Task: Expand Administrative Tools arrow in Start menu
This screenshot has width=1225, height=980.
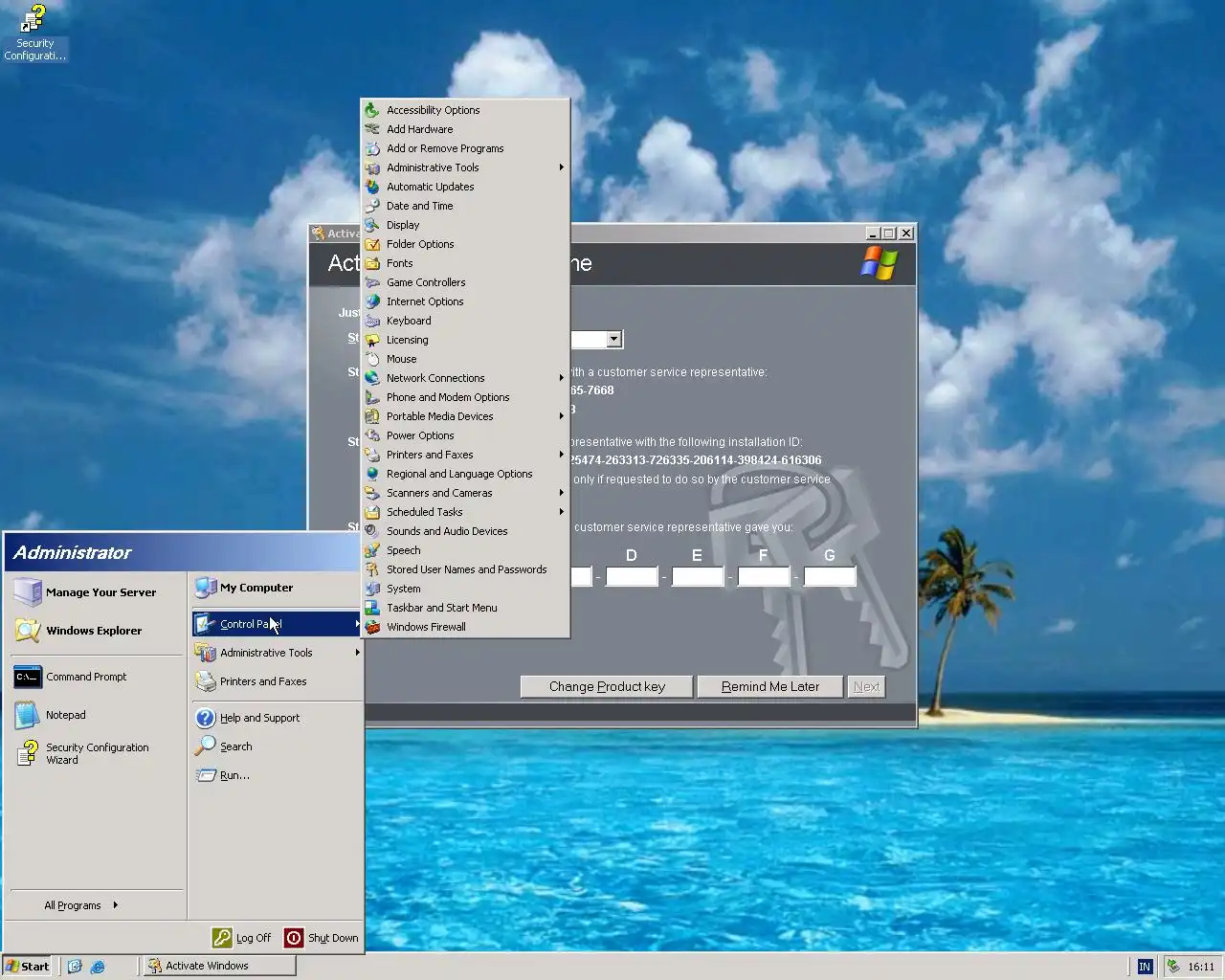Action: point(357,653)
